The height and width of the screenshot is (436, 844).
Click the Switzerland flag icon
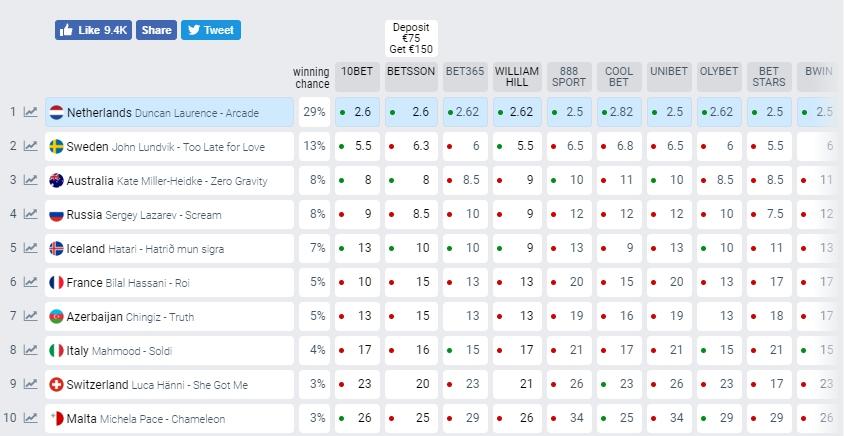point(57,385)
